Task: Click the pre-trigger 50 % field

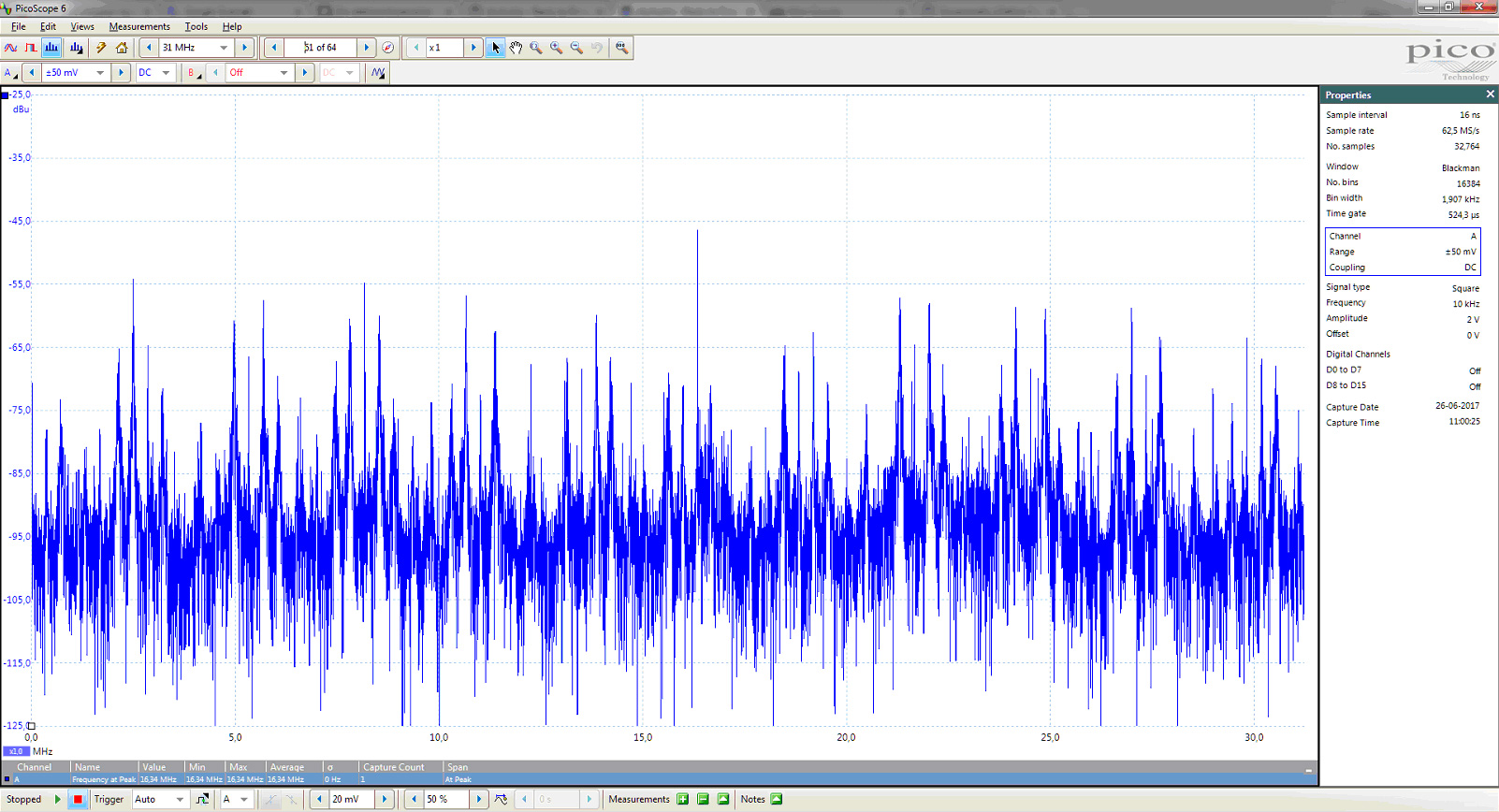Action: (446, 800)
